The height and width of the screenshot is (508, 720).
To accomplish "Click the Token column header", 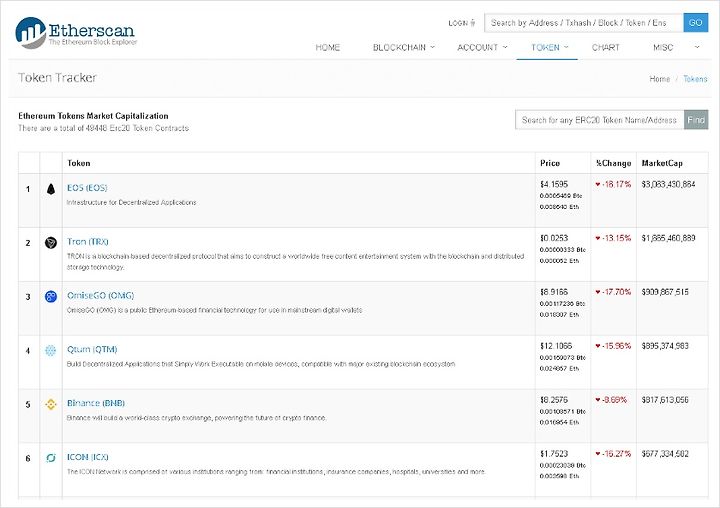I will click(79, 163).
